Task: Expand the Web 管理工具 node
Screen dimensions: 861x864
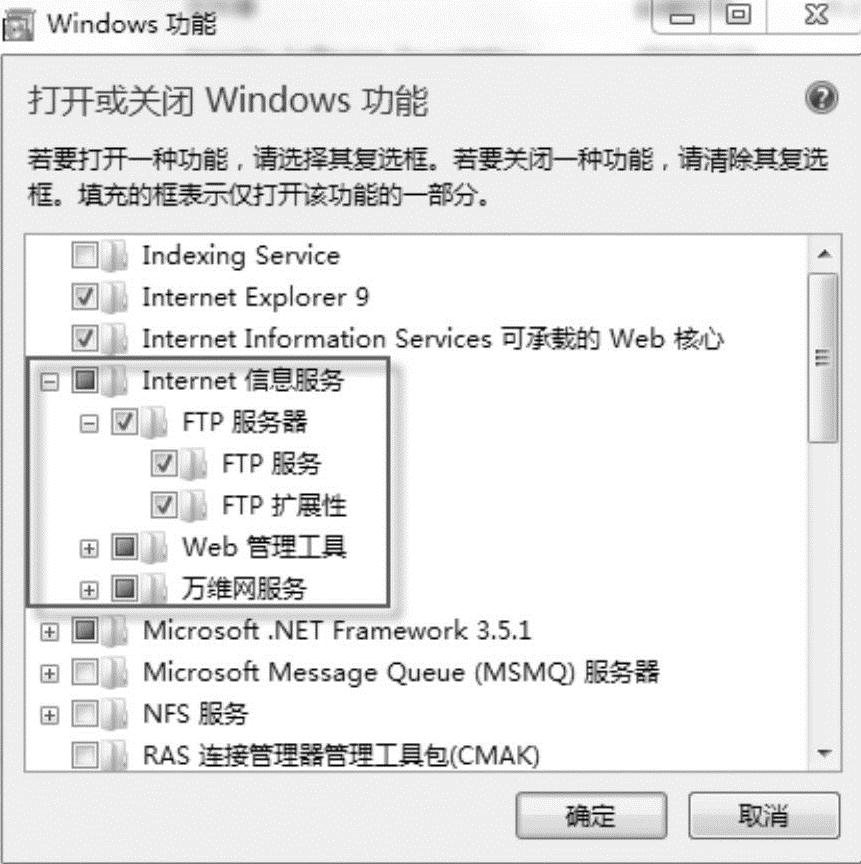Action: pos(89,548)
